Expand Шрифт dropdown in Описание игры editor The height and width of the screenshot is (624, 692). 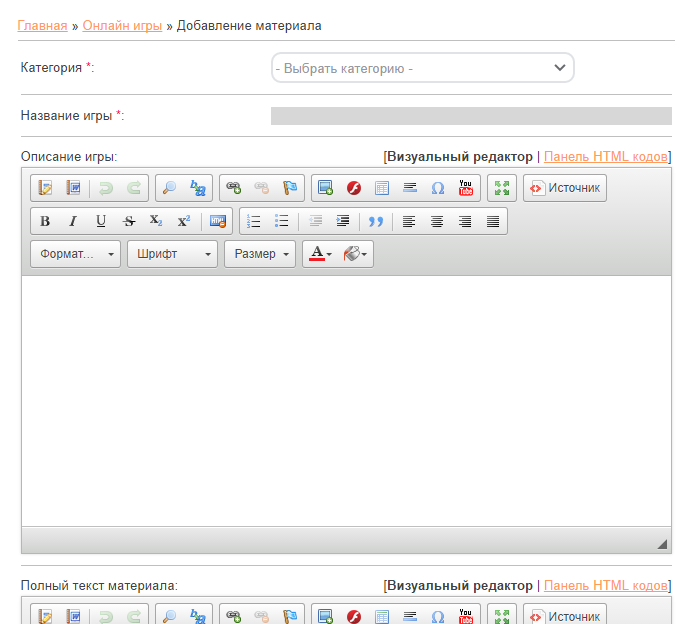(x=172, y=254)
